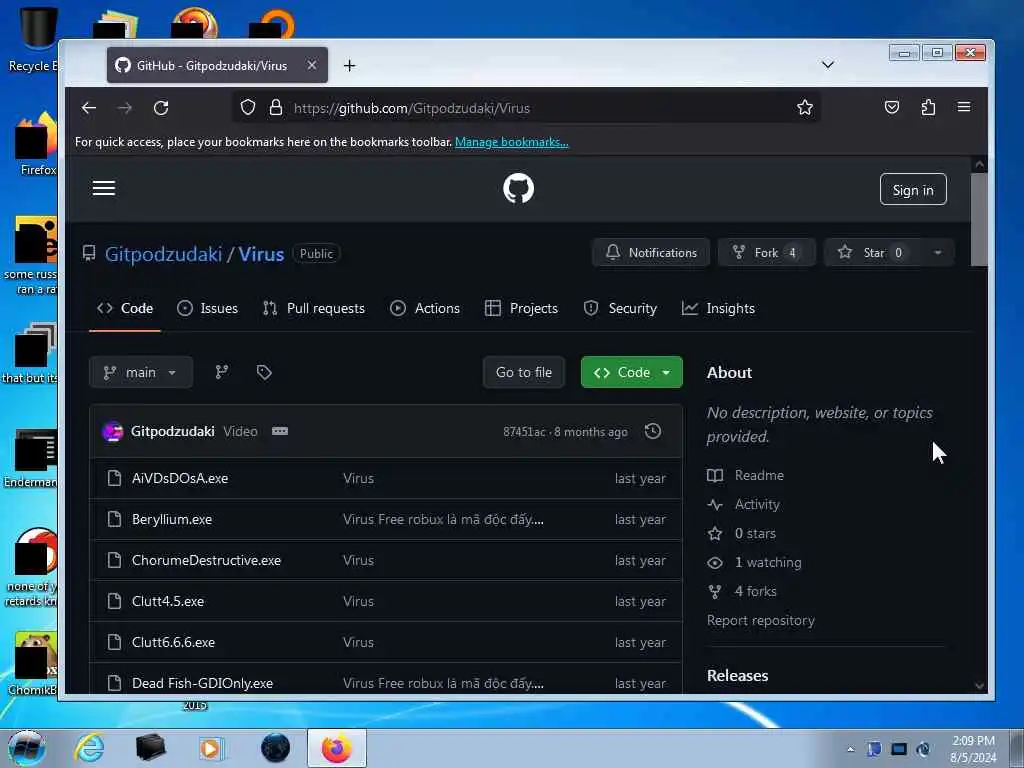Open the Video commit message
The image size is (1024, 768).
[x=240, y=432]
